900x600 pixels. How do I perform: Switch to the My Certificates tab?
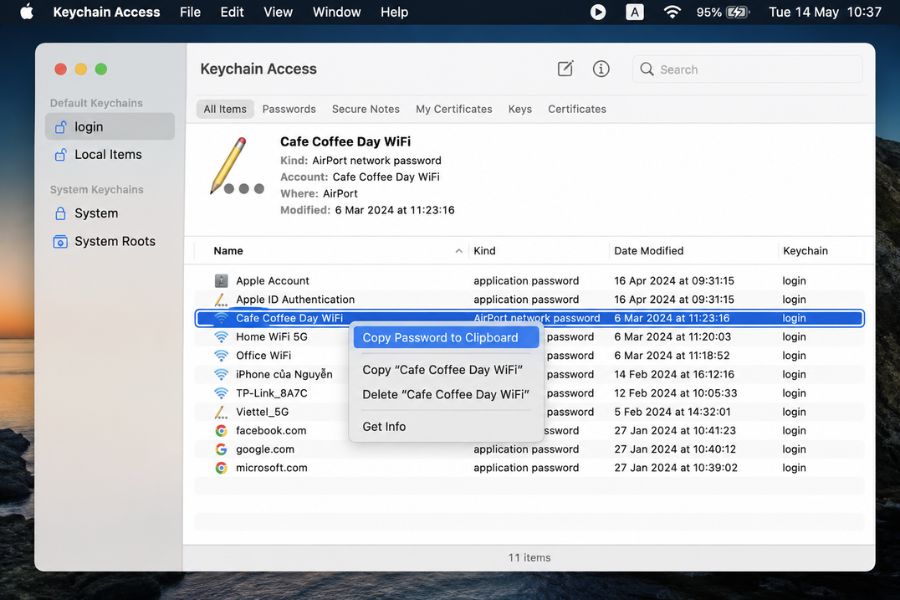coord(454,109)
